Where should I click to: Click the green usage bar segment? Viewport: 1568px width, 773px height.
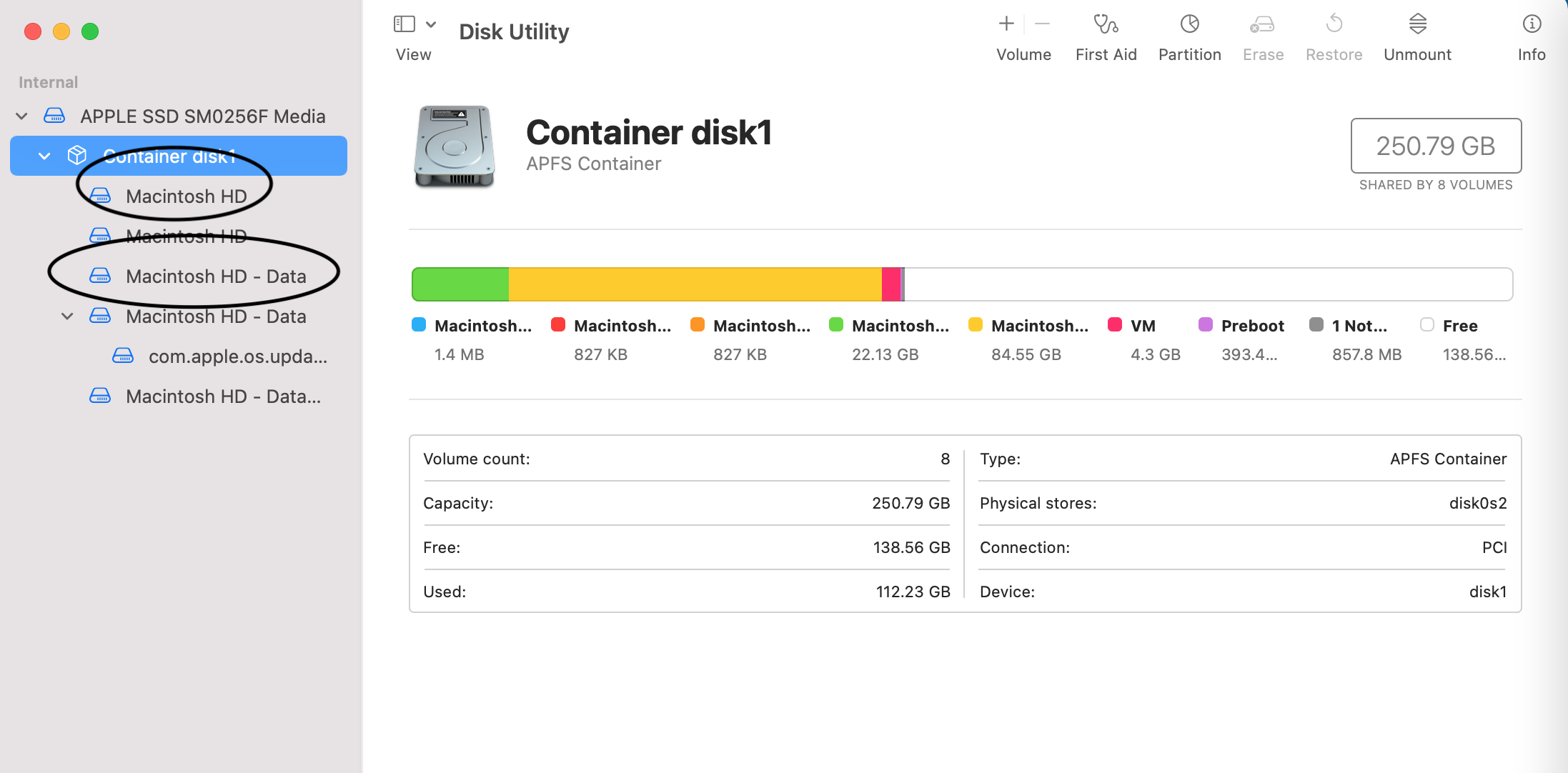click(460, 284)
